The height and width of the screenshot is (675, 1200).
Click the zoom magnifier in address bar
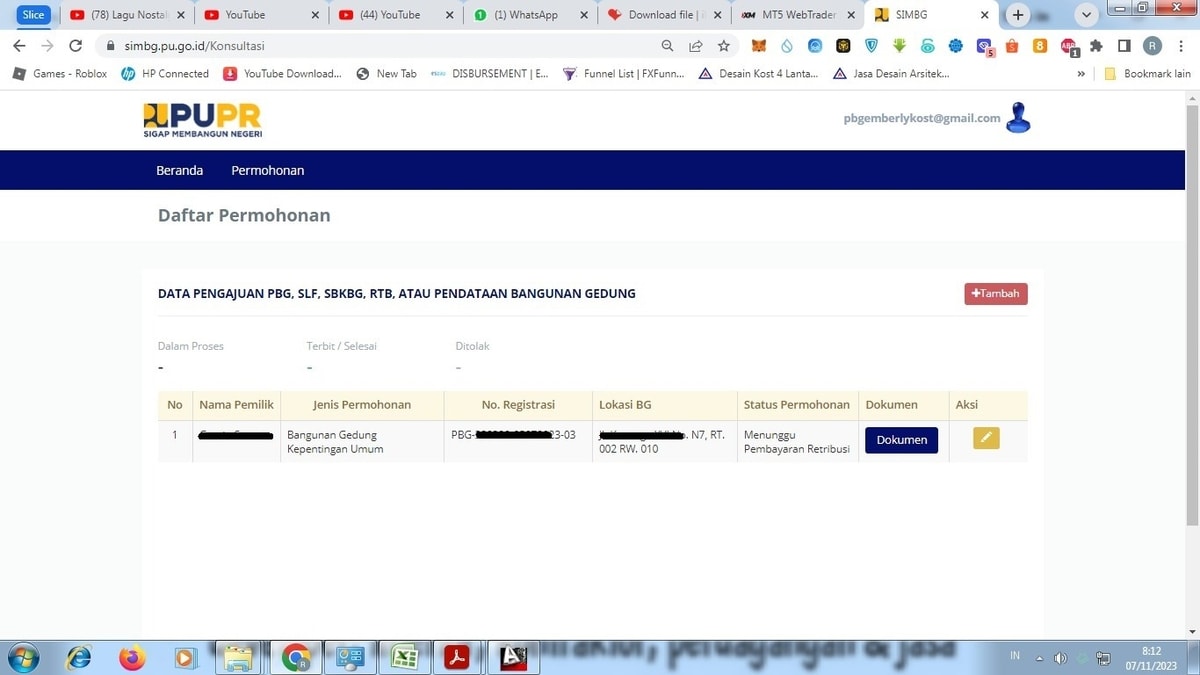(x=668, y=46)
